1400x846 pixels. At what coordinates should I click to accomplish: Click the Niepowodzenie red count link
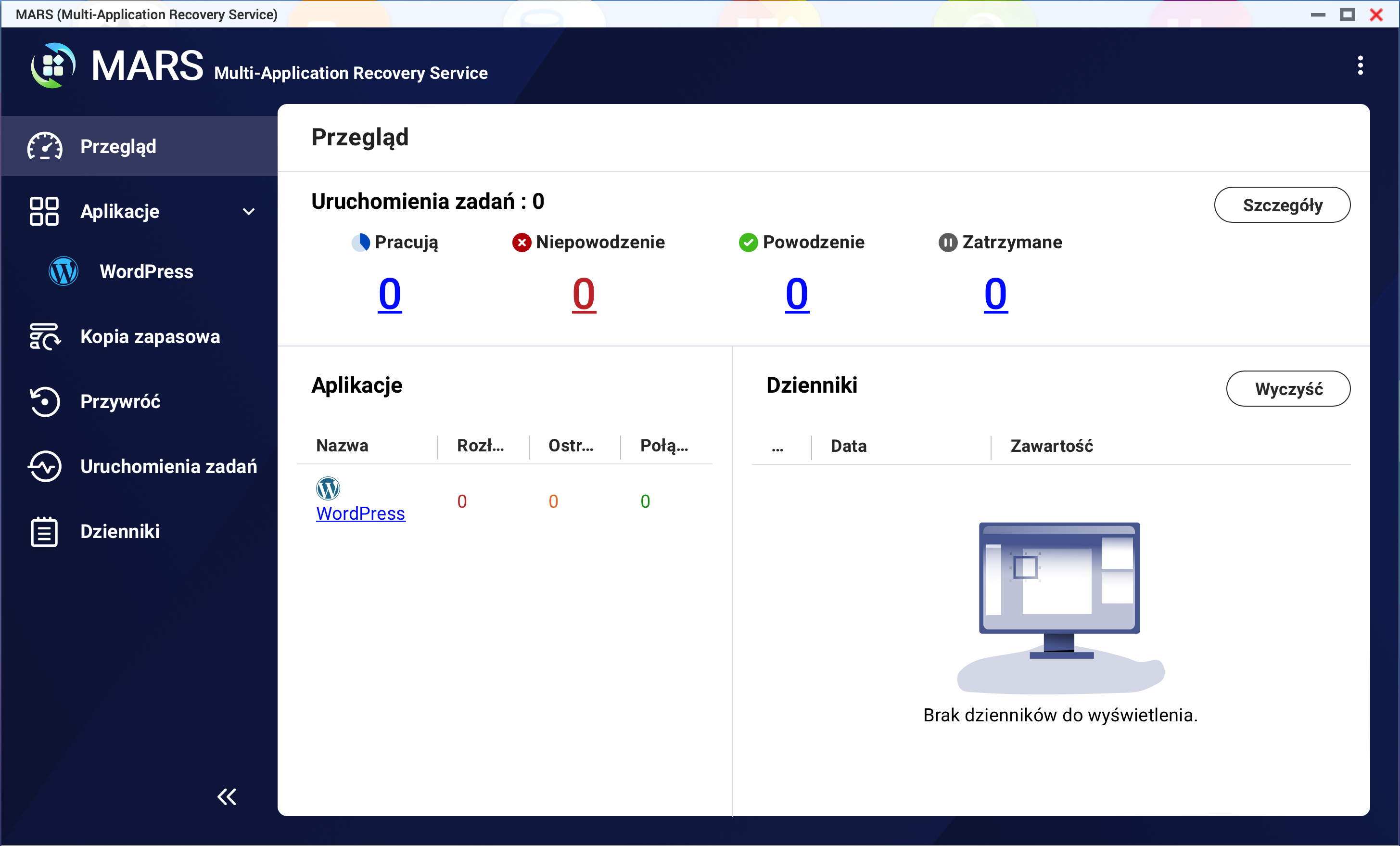(x=584, y=295)
